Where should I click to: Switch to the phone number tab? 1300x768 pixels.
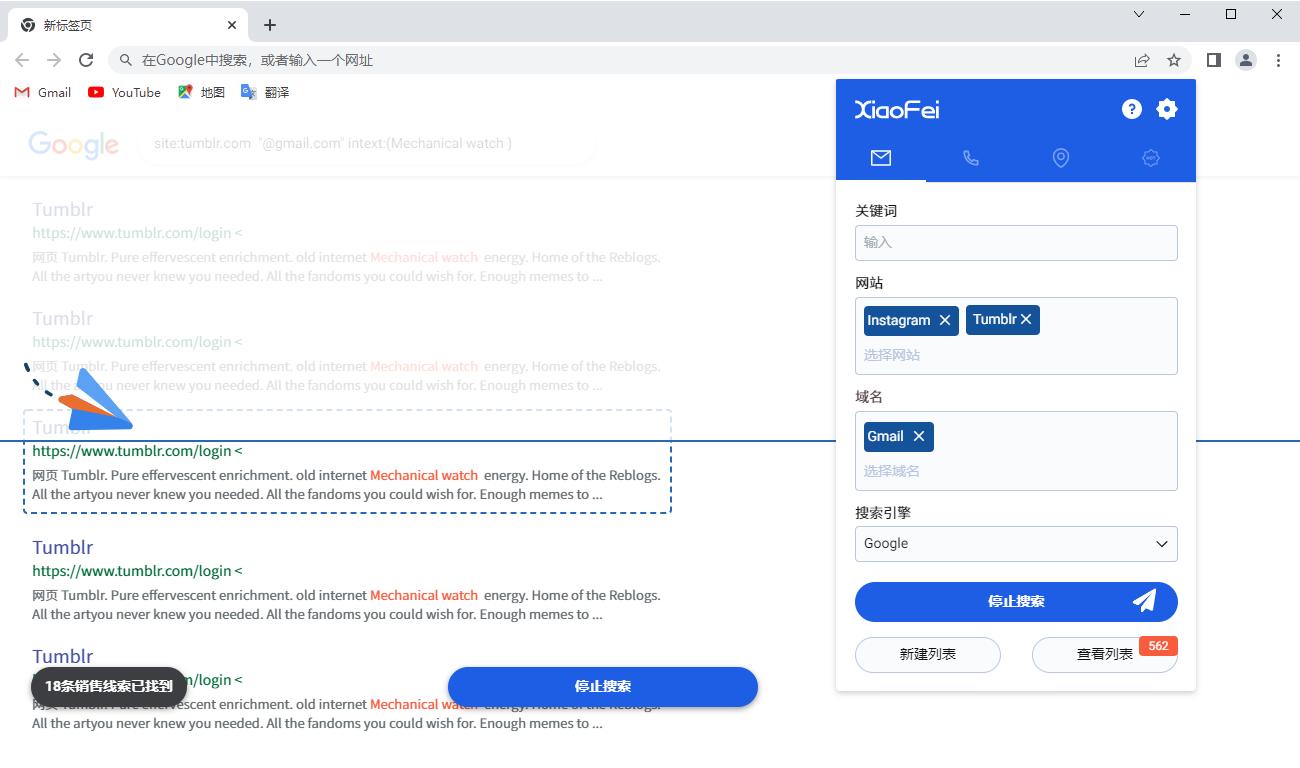click(971, 158)
